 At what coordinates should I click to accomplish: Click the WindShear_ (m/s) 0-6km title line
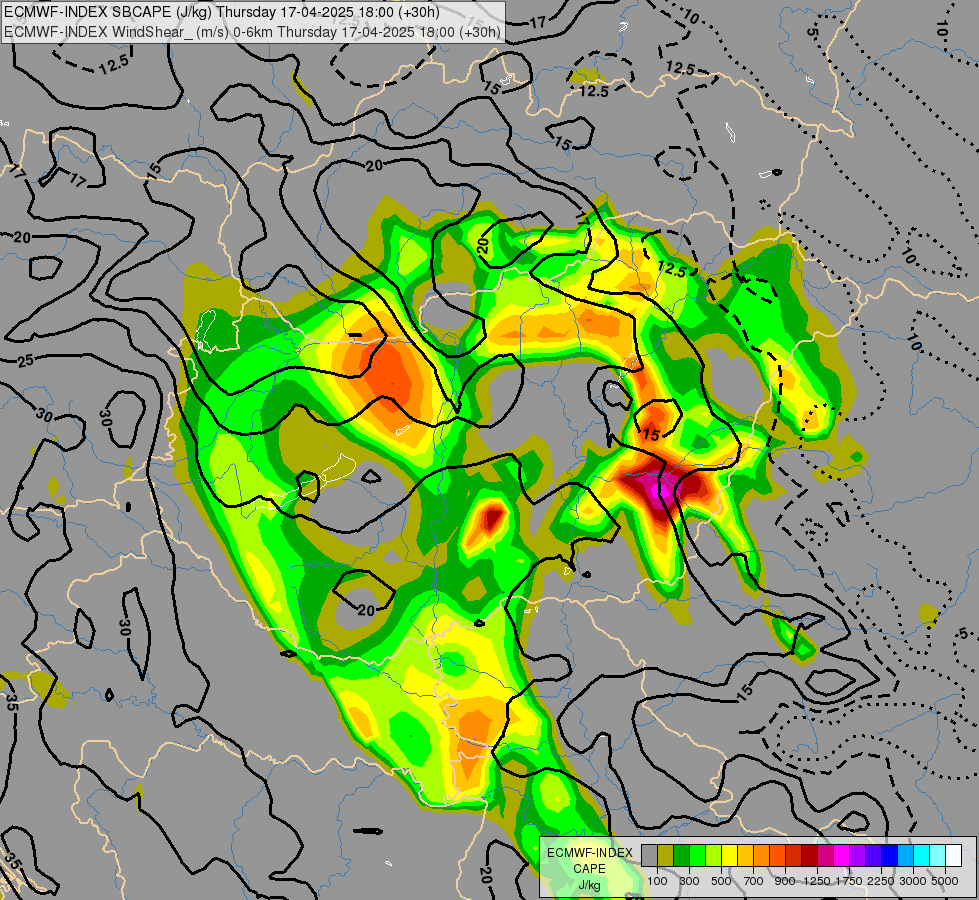[x=252, y=32]
